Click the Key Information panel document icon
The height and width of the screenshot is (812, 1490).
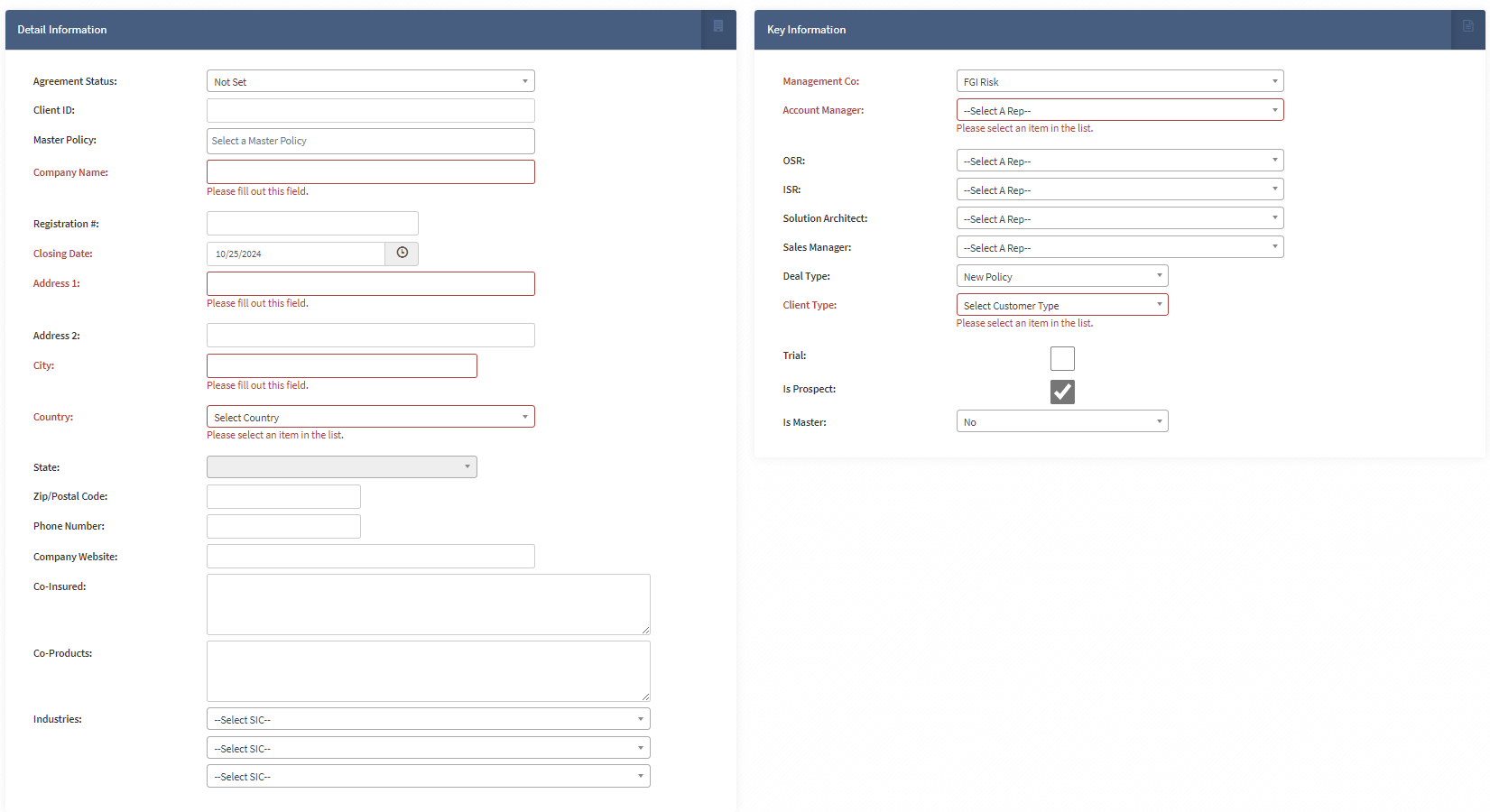(x=1467, y=26)
